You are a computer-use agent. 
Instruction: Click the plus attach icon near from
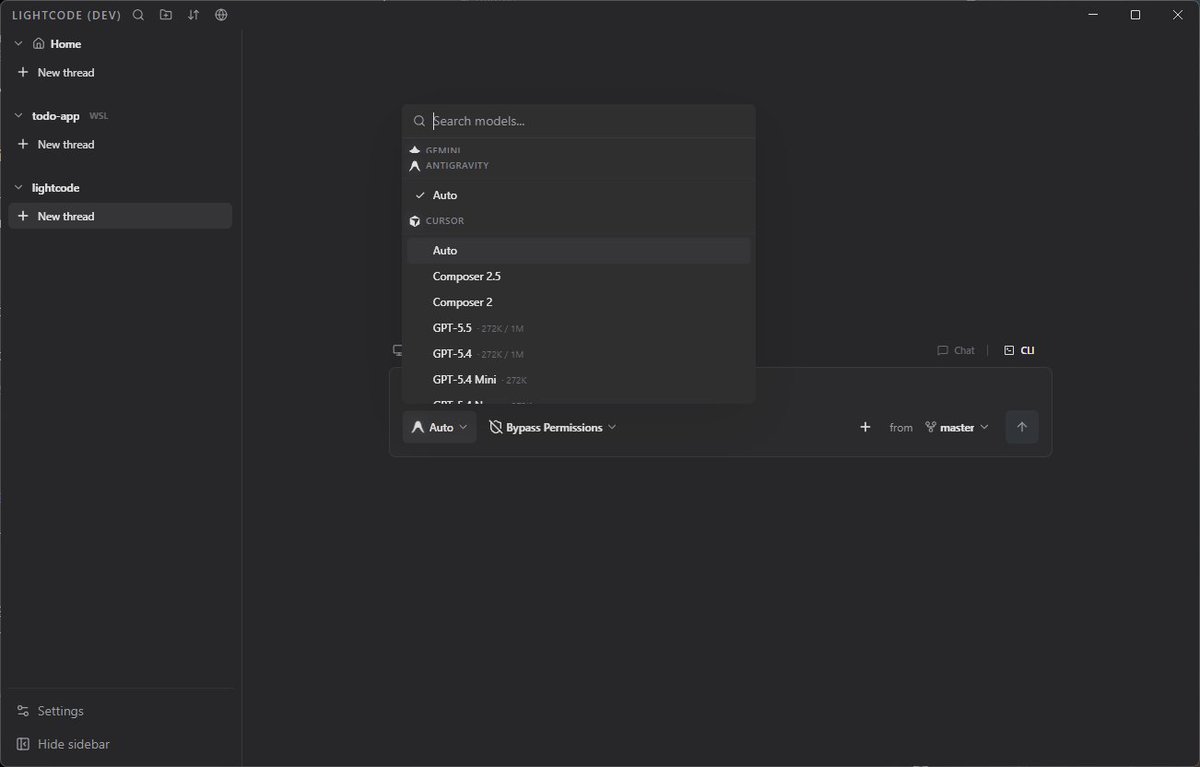coord(865,427)
